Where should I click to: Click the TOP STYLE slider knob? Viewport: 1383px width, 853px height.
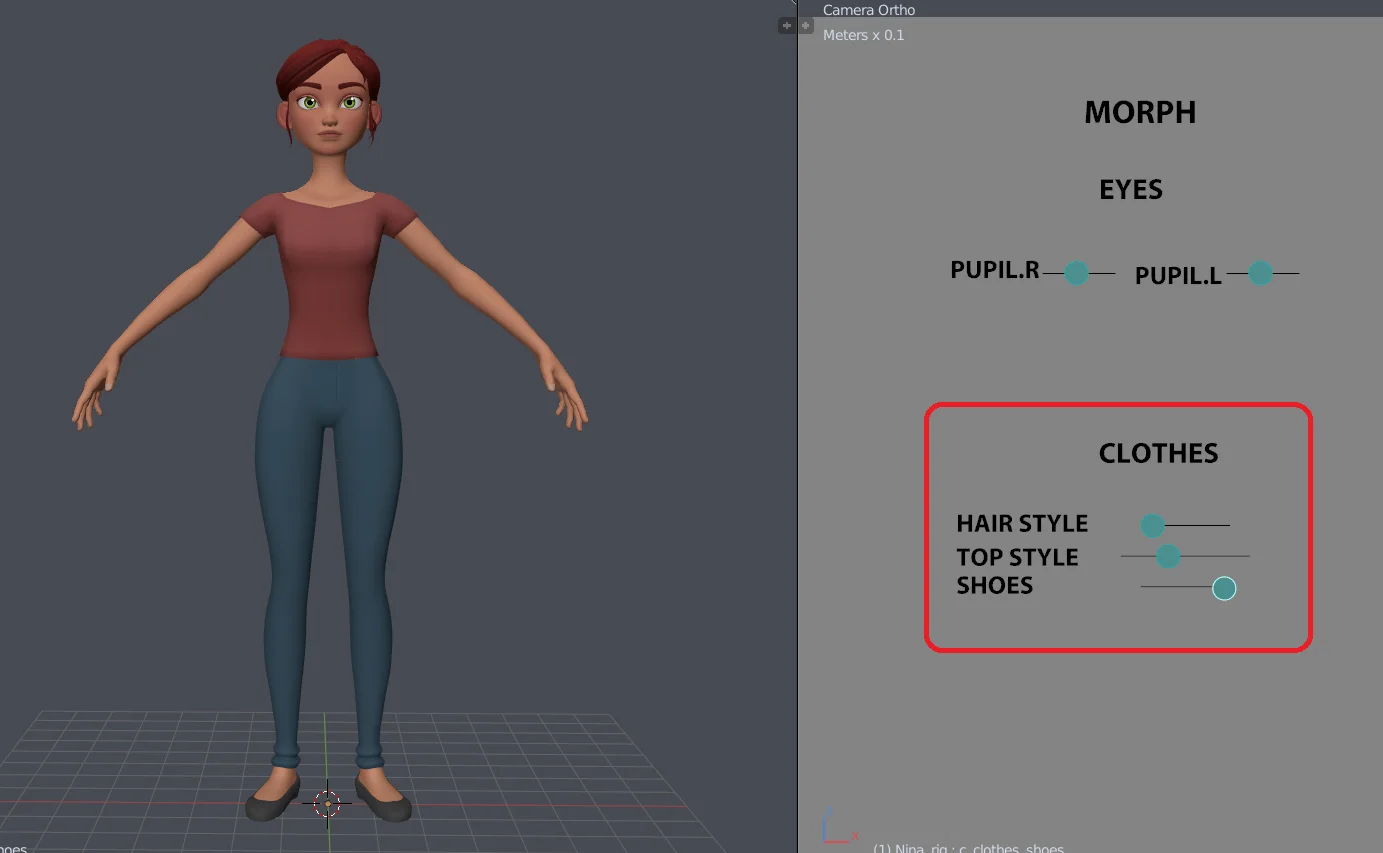click(x=1167, y=556)
